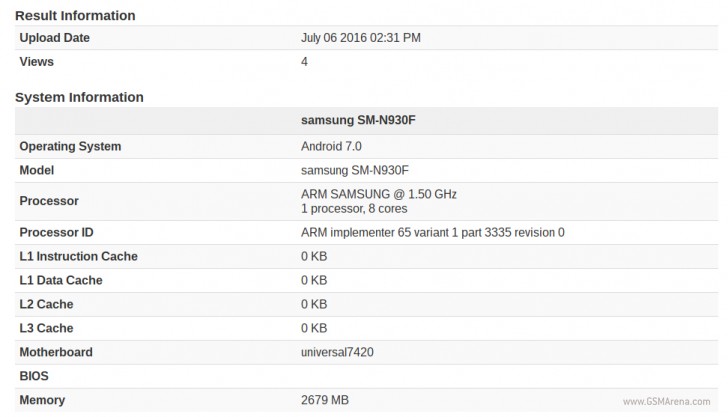Image resolution: width=728 pixels, height=417 pixels.
Task: Select the Operating System label
Action: click(70, 146)
